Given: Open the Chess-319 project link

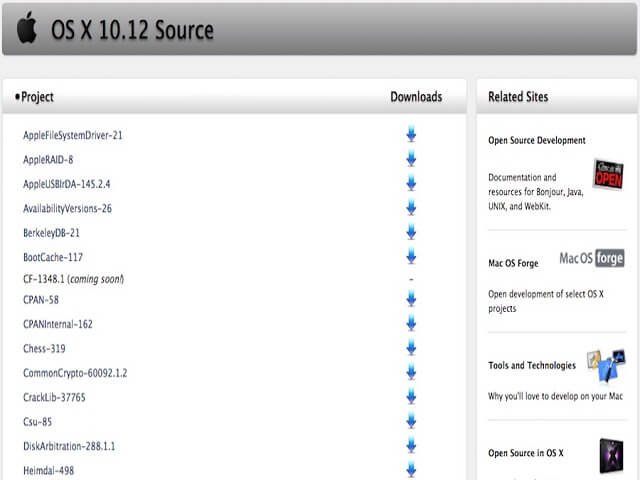Looking at the screenshot, I should [44, 349].
